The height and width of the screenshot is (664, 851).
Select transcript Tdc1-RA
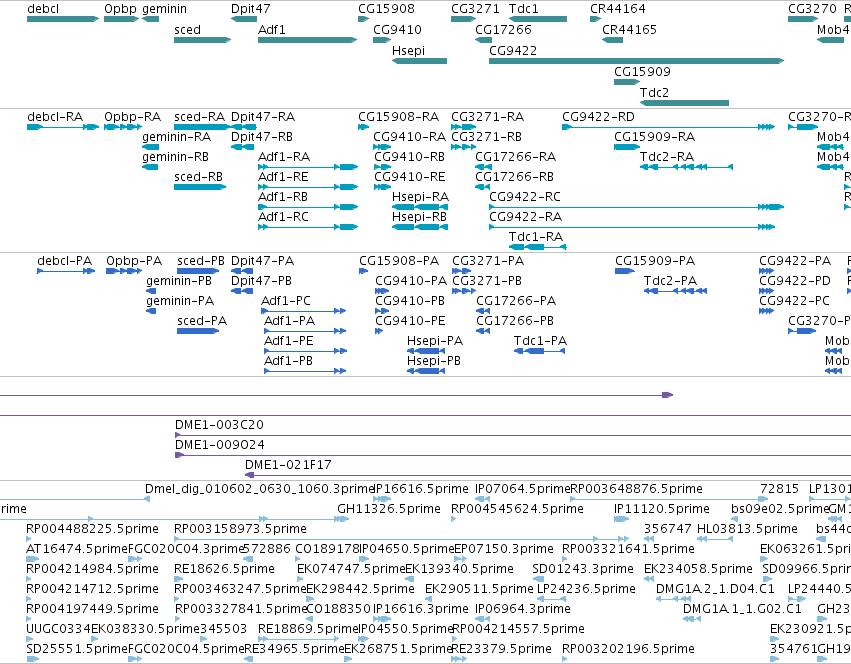[538, 247]
